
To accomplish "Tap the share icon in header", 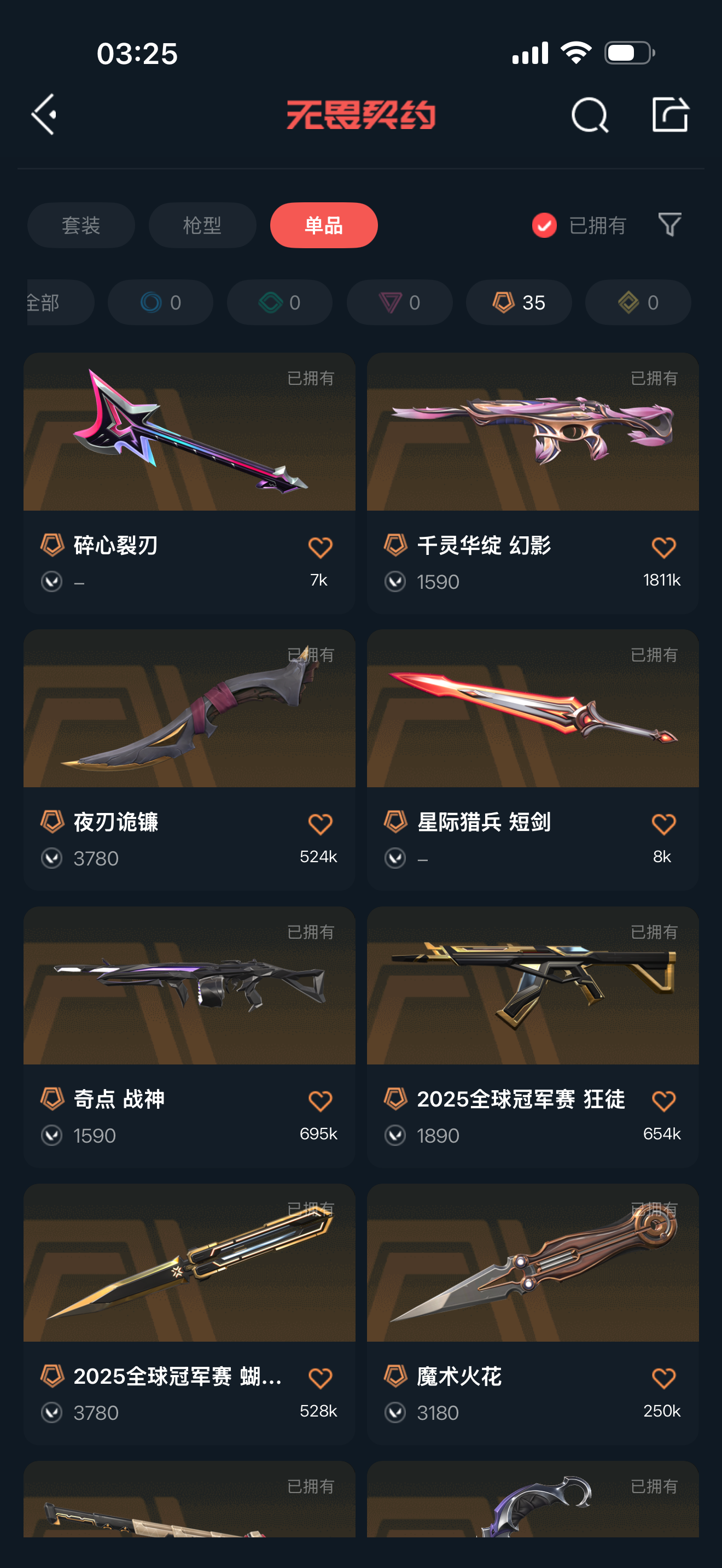I will click(669, 114).
